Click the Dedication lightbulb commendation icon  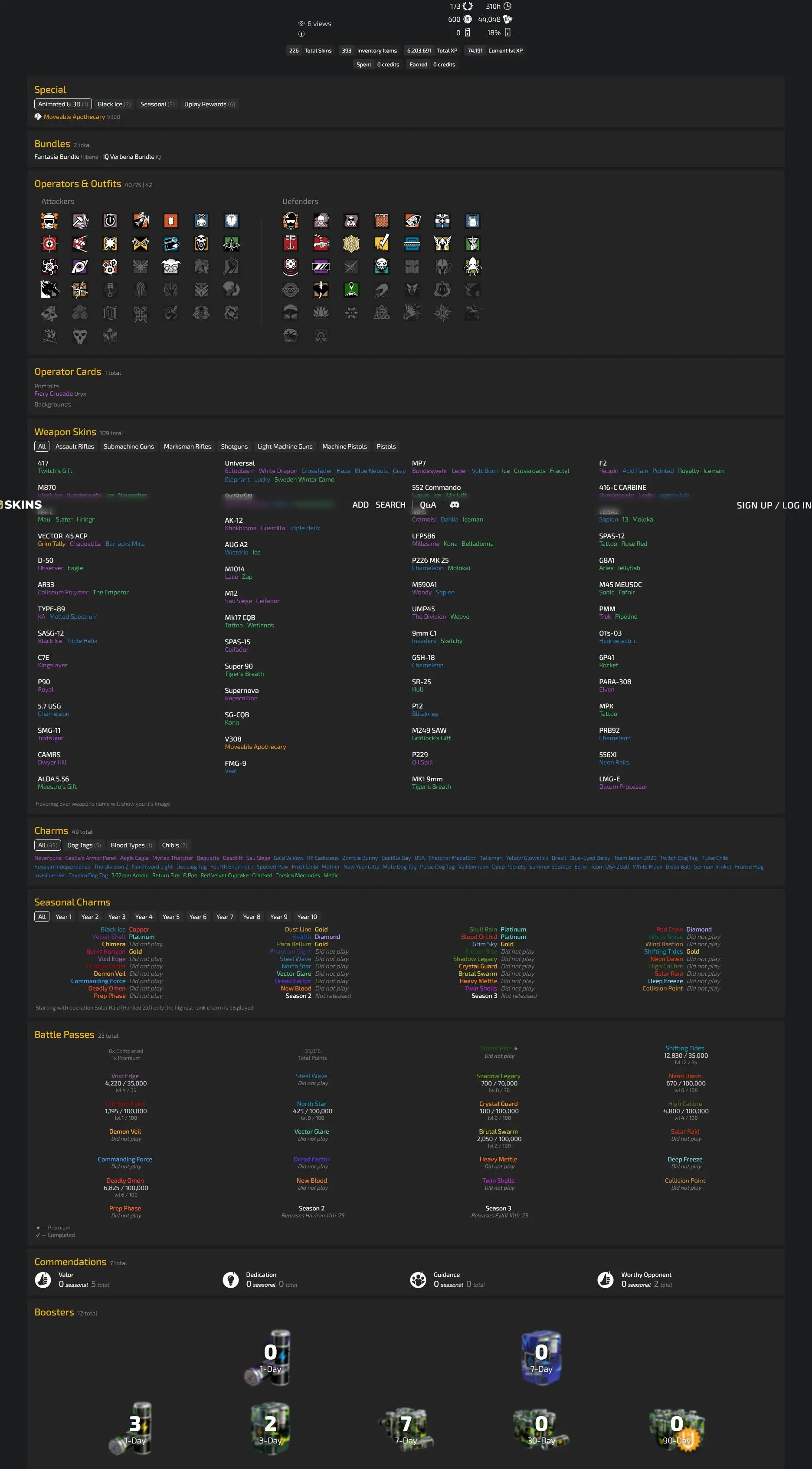pyautogui.click(x=230, y=1280)
